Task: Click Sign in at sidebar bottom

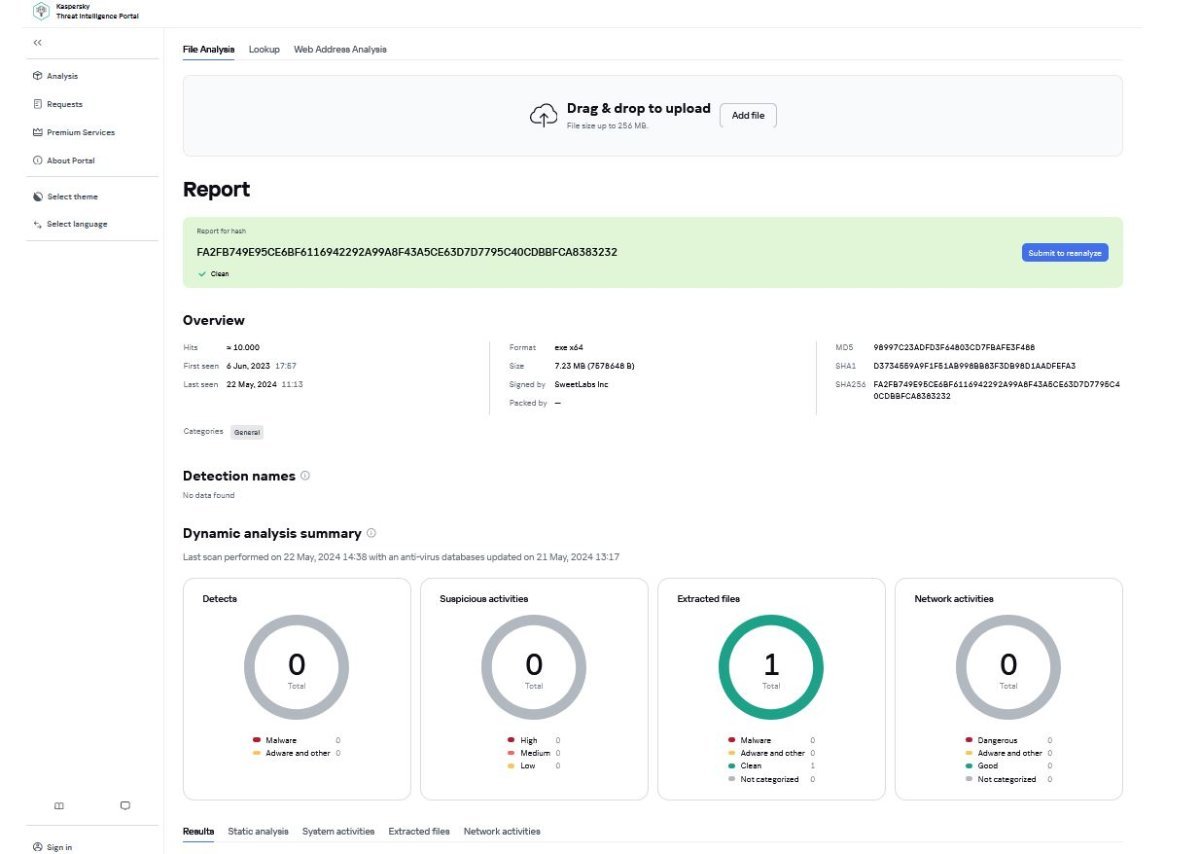Action: coord(59,847)
